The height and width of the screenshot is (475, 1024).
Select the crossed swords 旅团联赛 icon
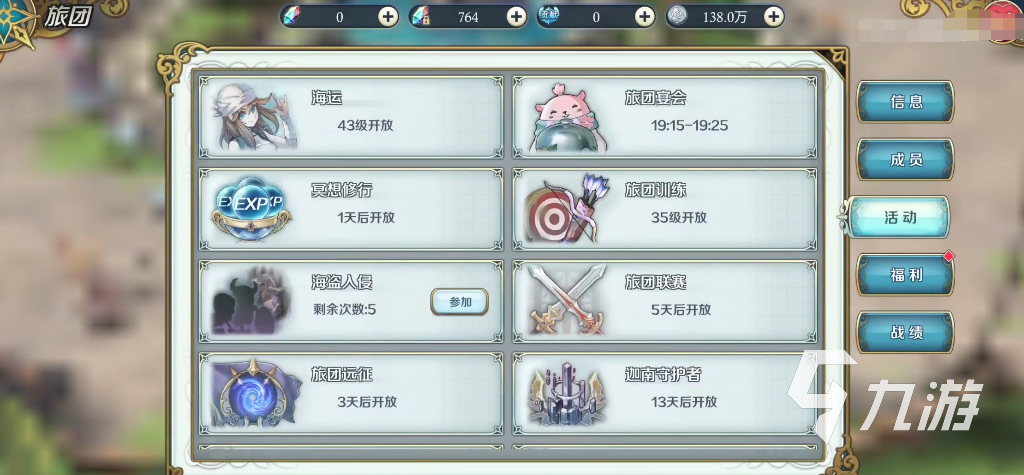tap(567, 301)
